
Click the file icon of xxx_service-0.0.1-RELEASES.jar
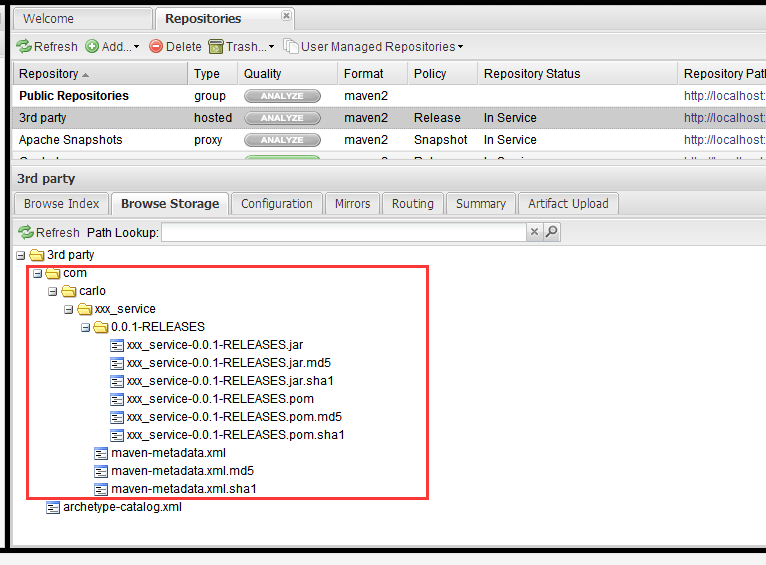(117, 346)
